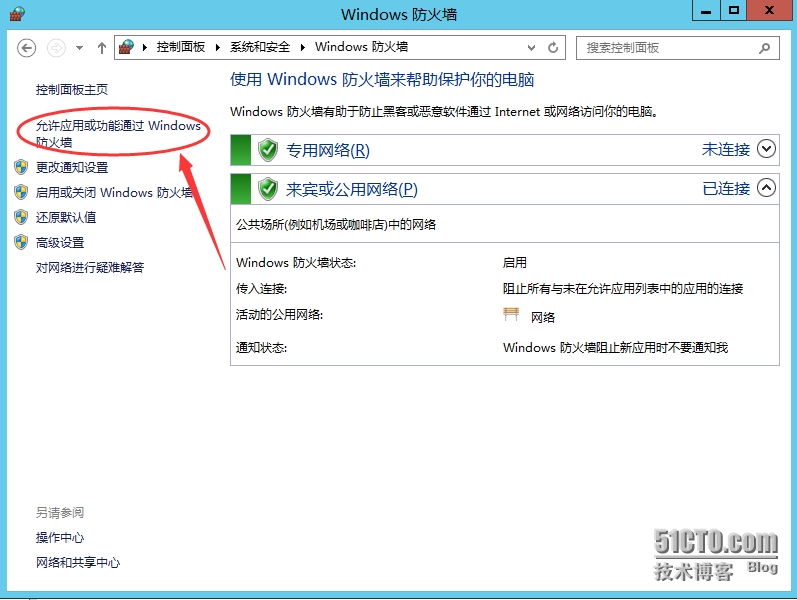This screenshot has height=600, width=797.
Task: Click shield icon beside 更改通知设置
Action: (21, 167)
